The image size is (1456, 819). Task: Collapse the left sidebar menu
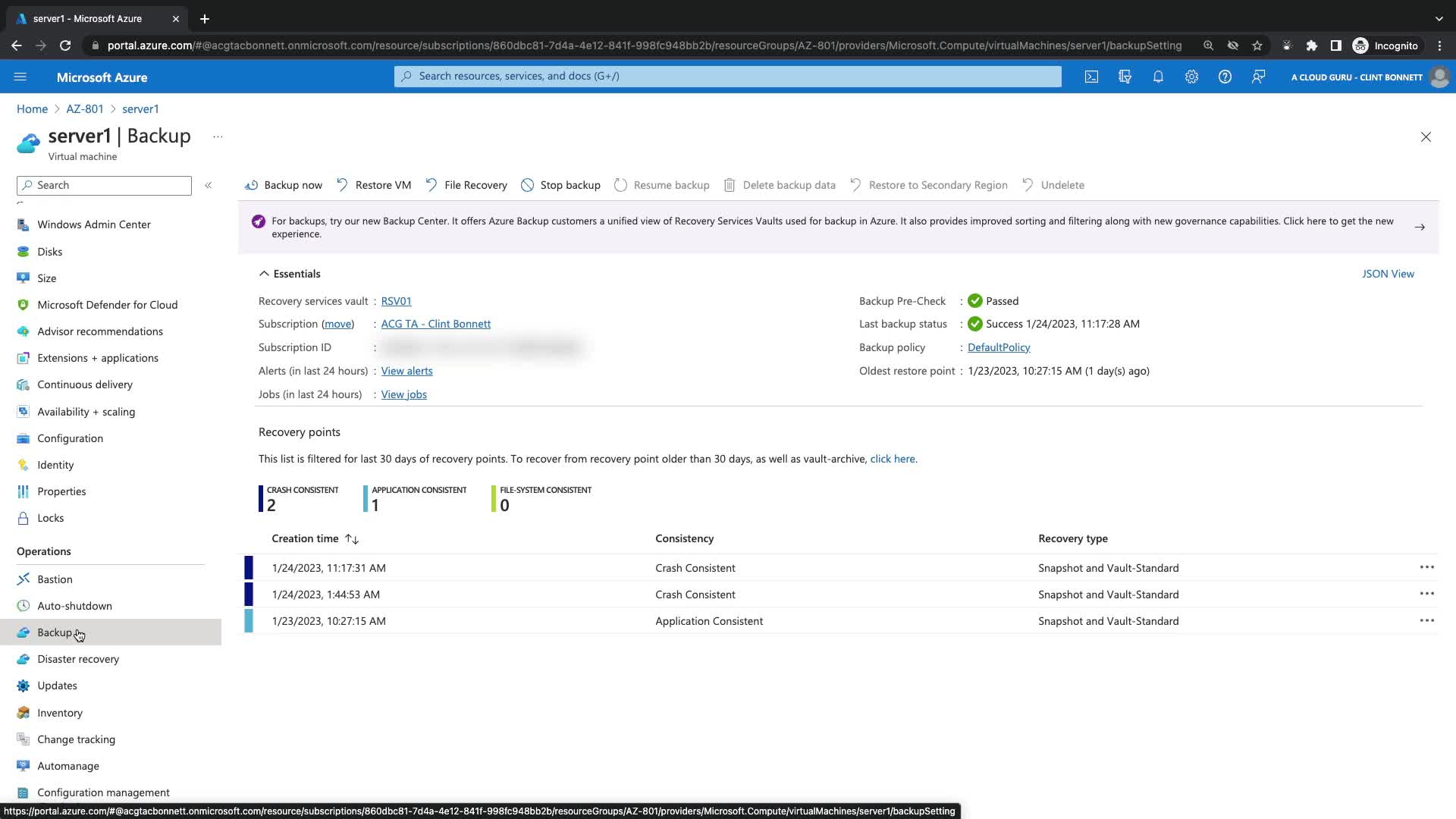click(x=208, y=185)
